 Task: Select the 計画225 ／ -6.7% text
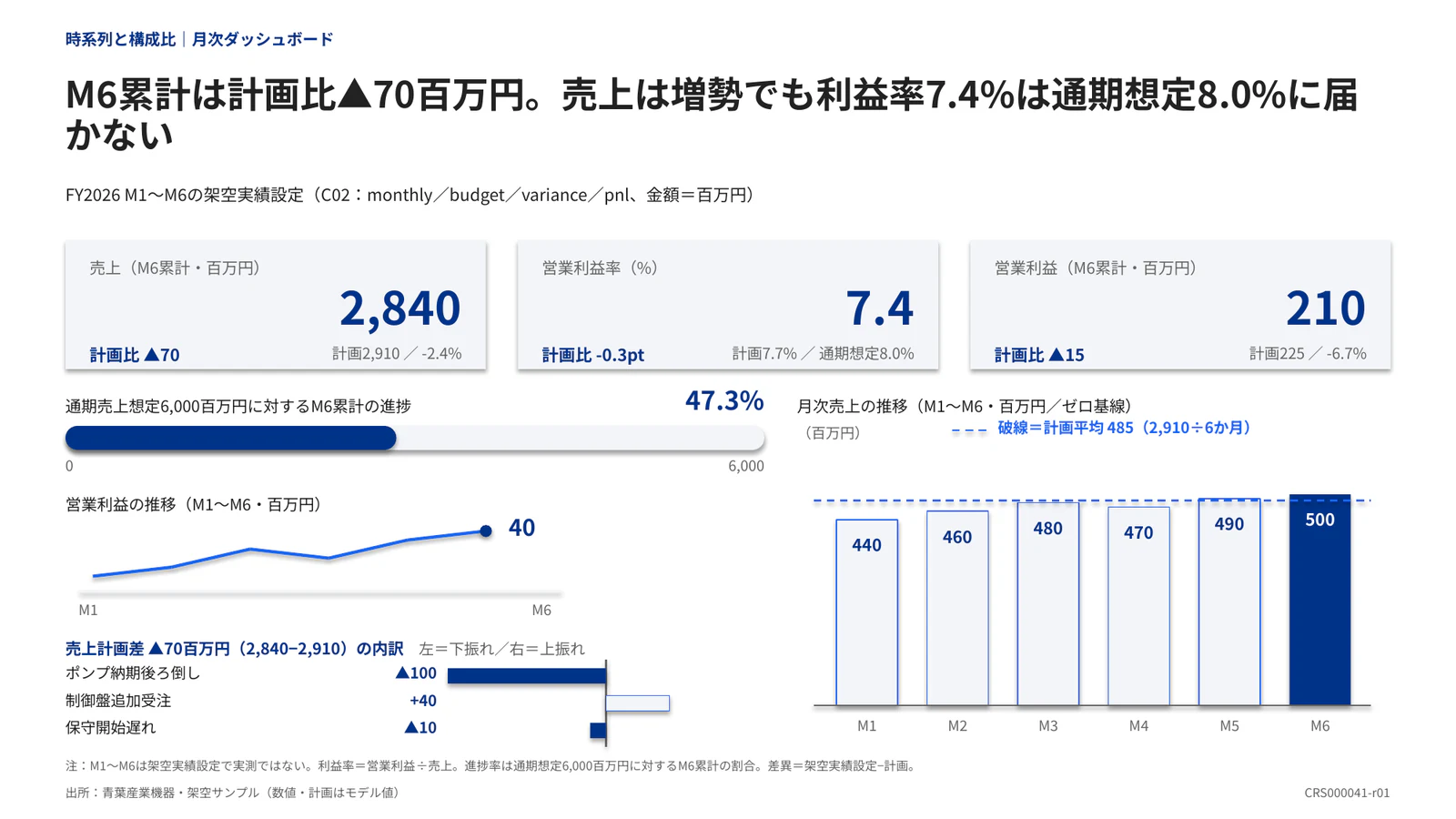pyautogui.click(x=1308, y=354)
